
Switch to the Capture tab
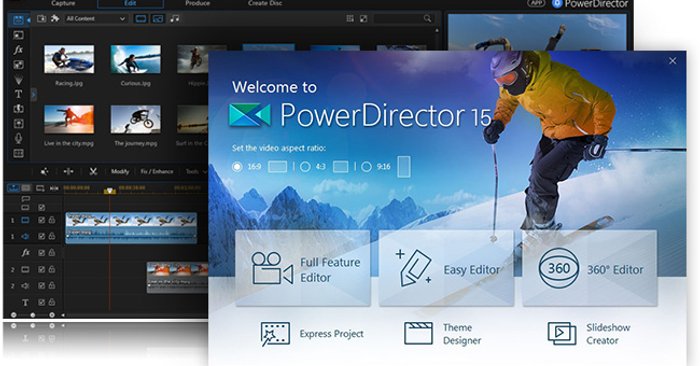(63, 4)
